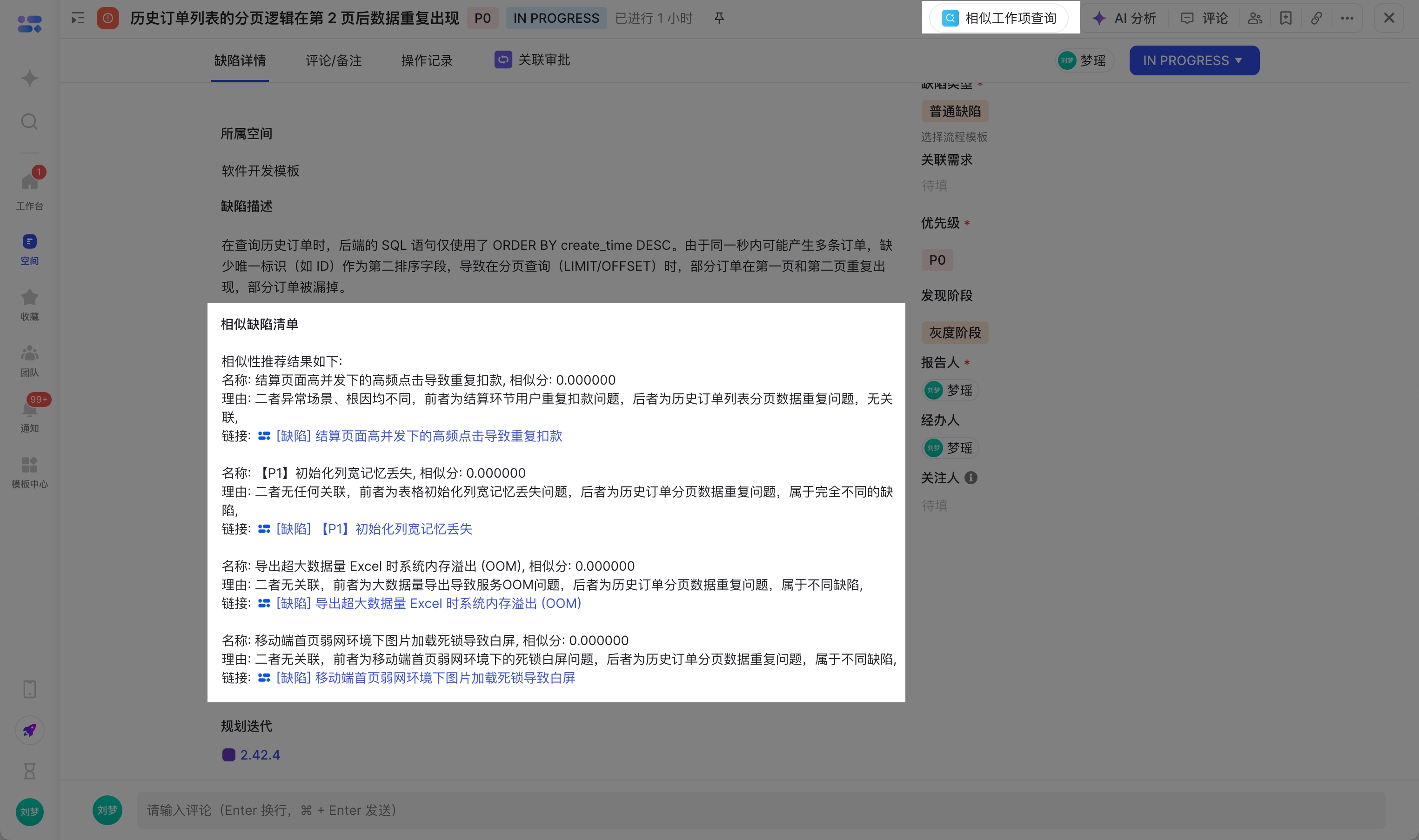Open AI 分析
1419x840 pixels.
click(1124, 18)
